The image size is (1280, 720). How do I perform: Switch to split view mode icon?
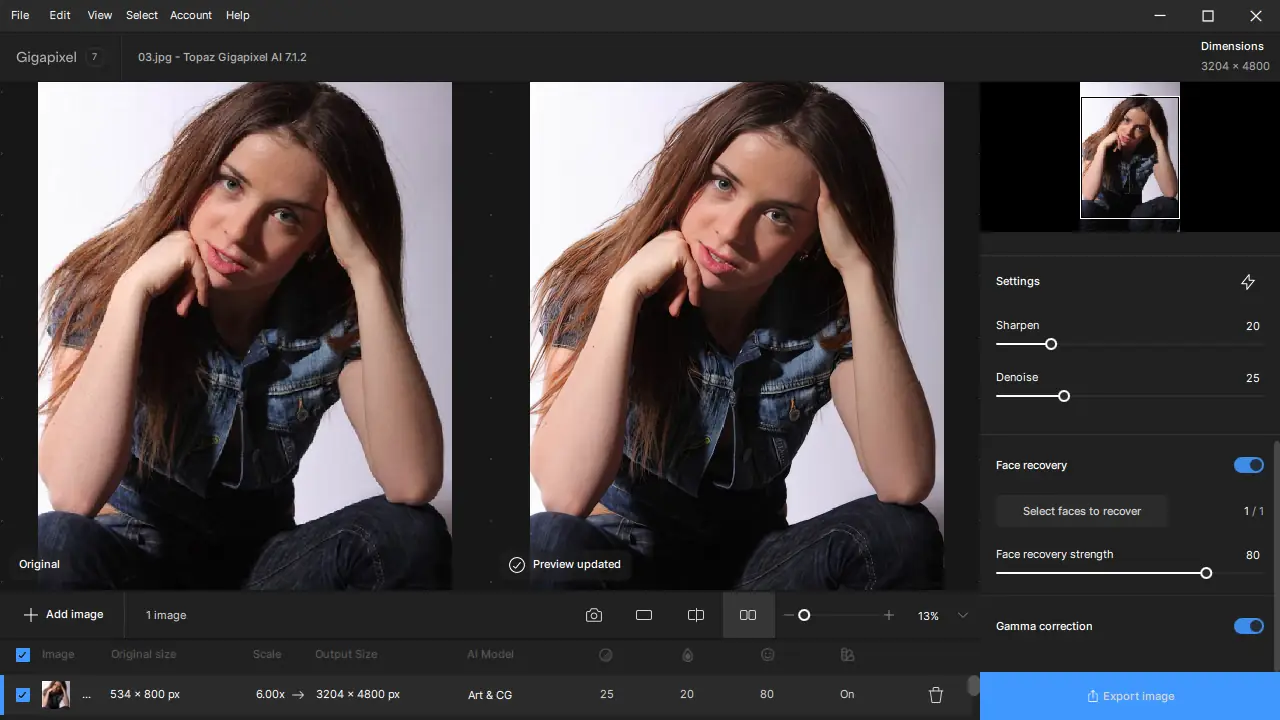click(x=696, y=615)
